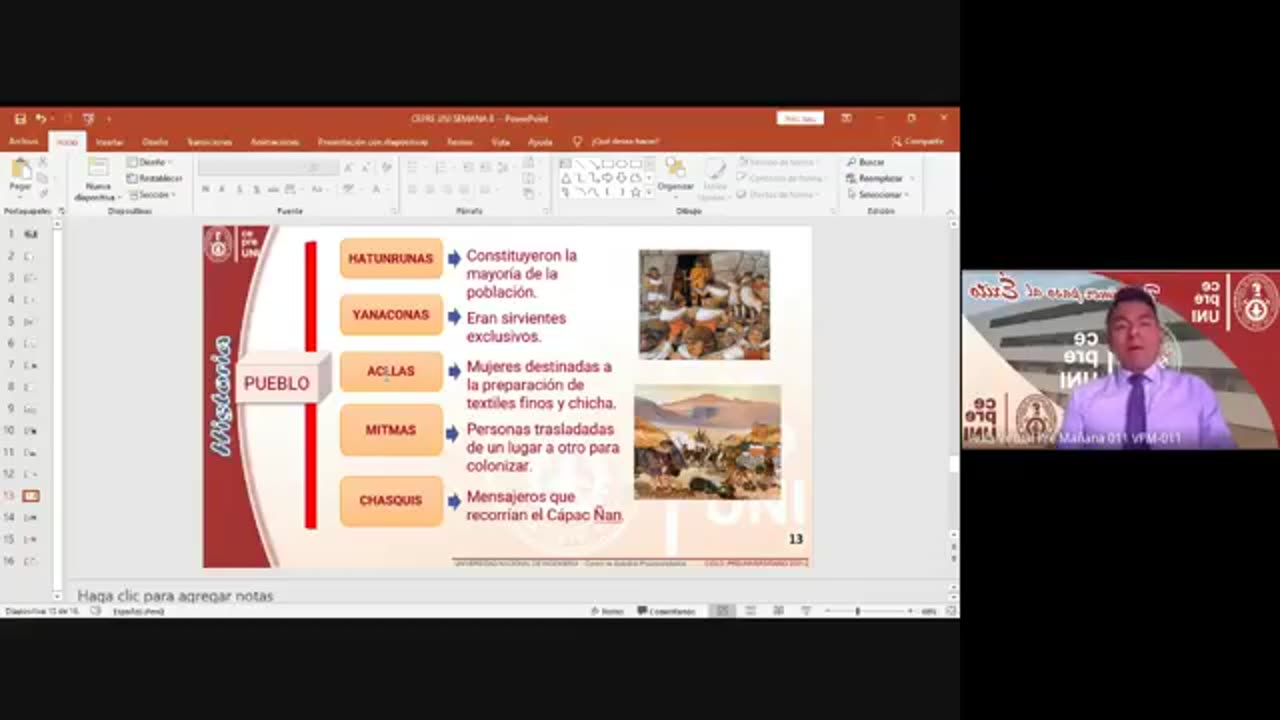1280x720 pixels.
Task: Toggle italic formatting (K)
Action: 222,189
